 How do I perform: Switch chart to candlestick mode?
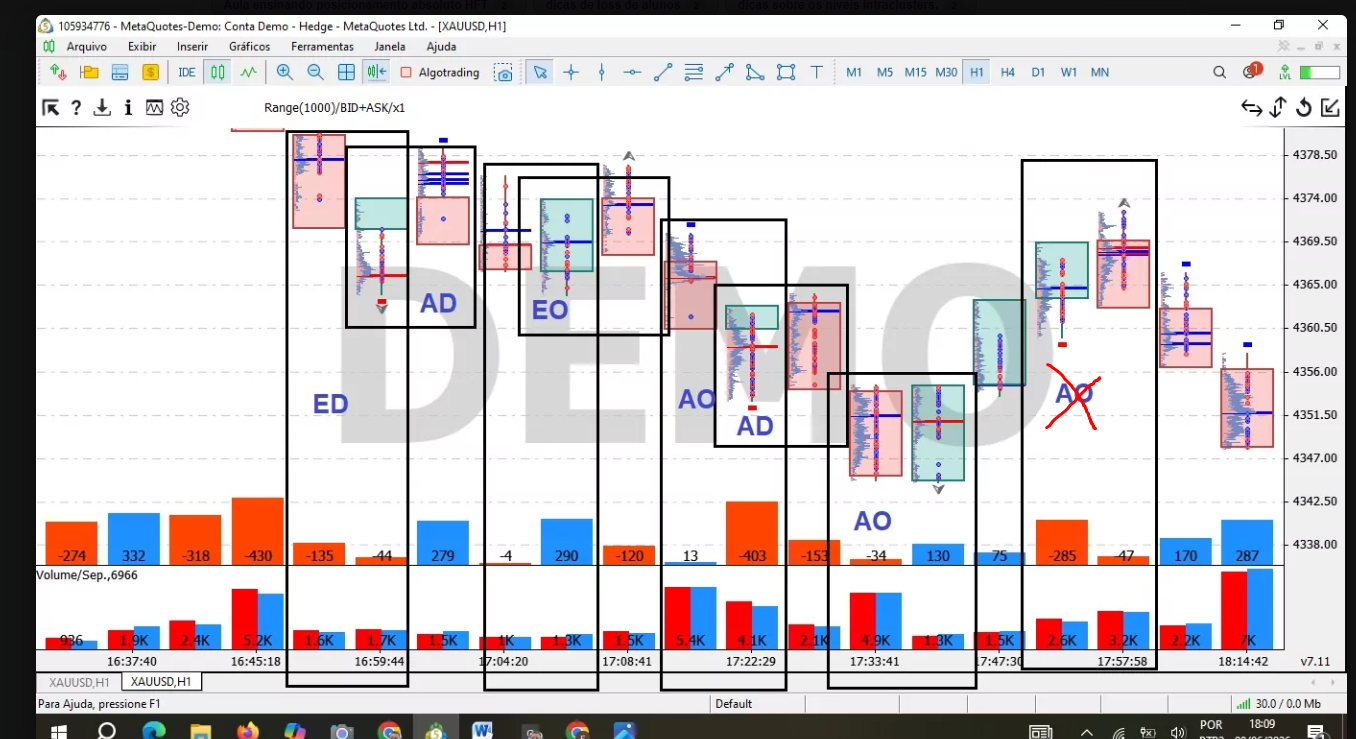click(x=217, y=72)
